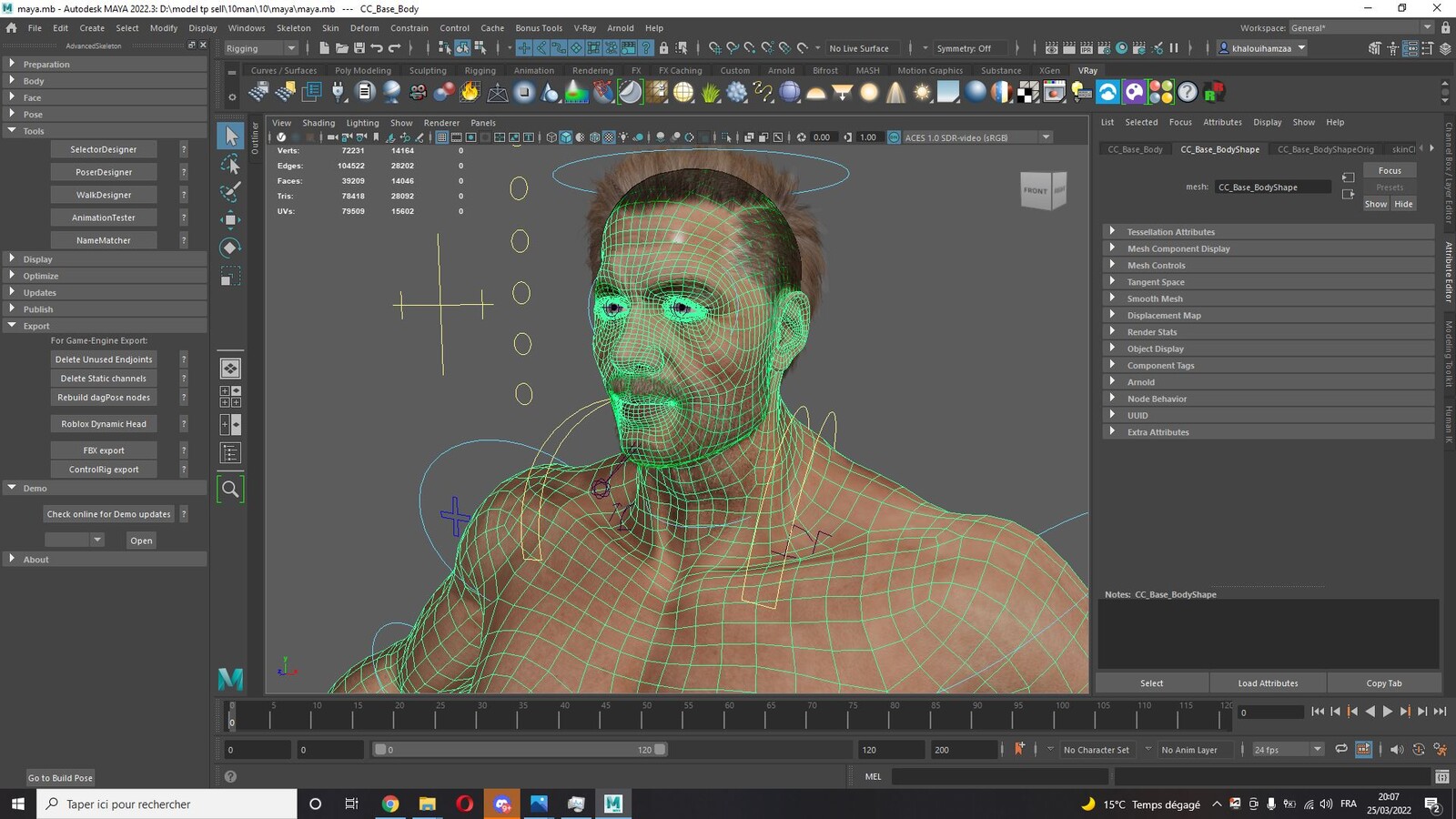Pick the Lasso select tool

click(231, 165)
